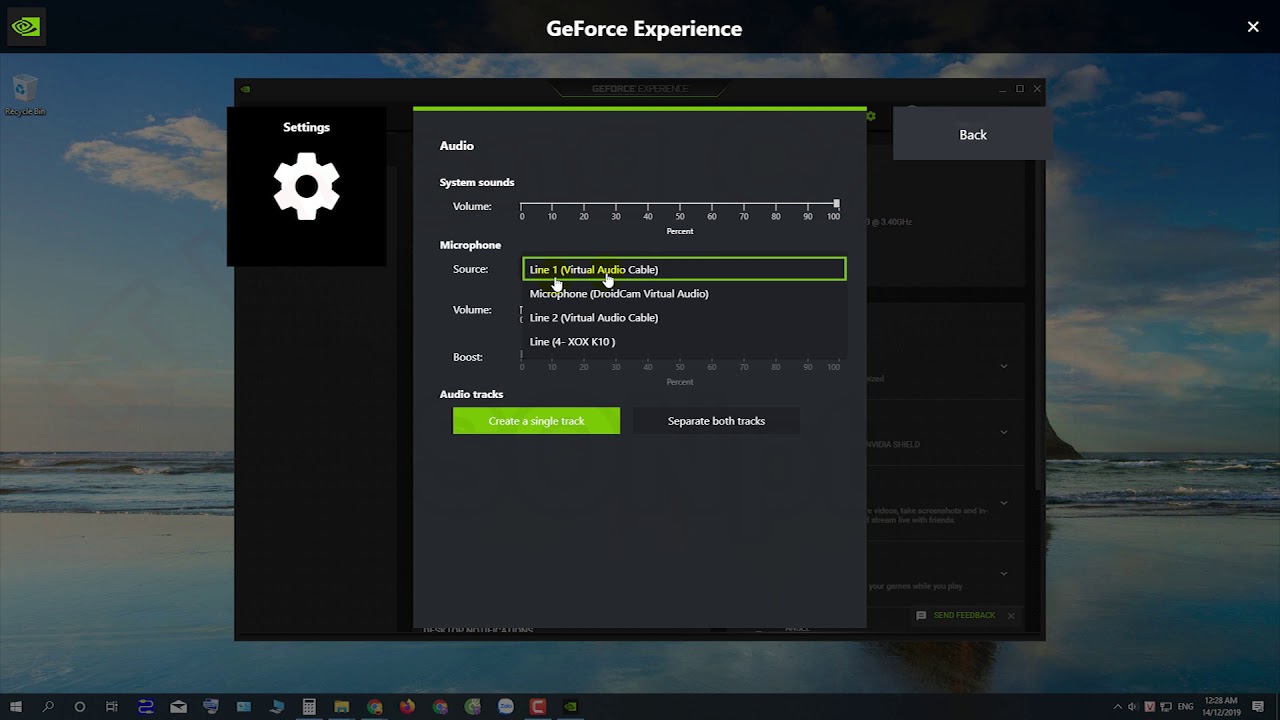
Task: Click the NVIDIA GeForce Experience taskbar icon
Action: (x=570, y=707)
